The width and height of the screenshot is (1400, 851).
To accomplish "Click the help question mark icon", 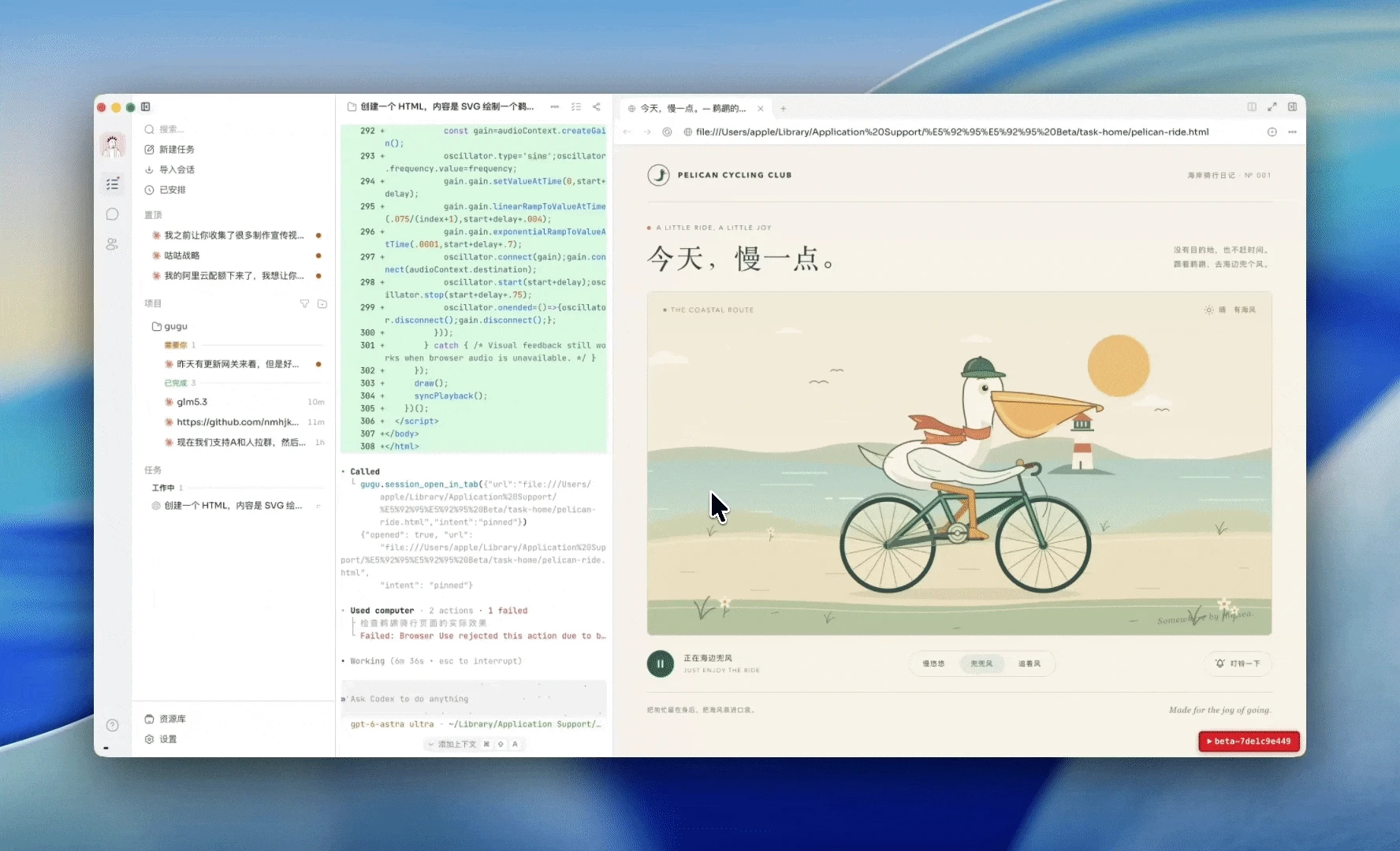I will point(113,725).
